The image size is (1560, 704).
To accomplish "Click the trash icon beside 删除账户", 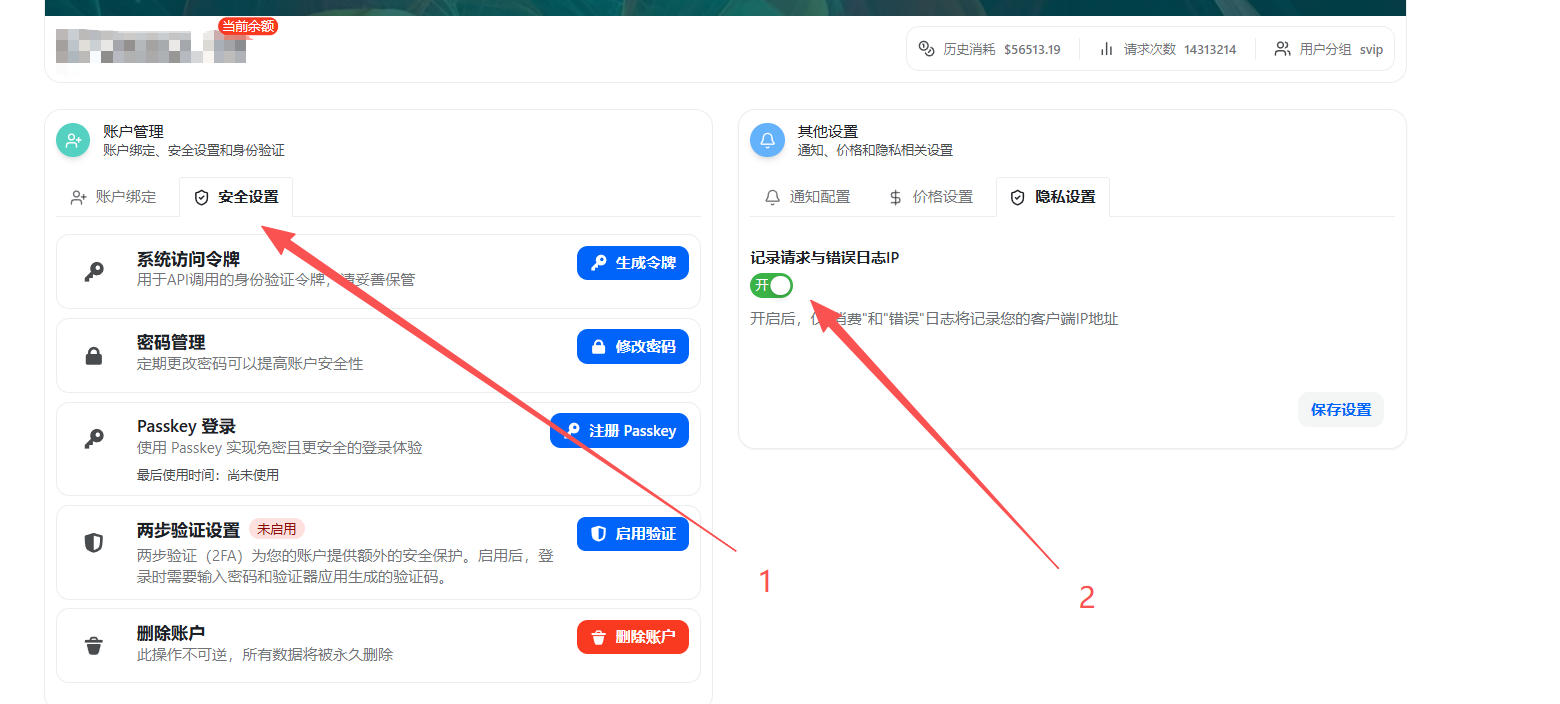I will pyautogui.click(x=94, y=645).
